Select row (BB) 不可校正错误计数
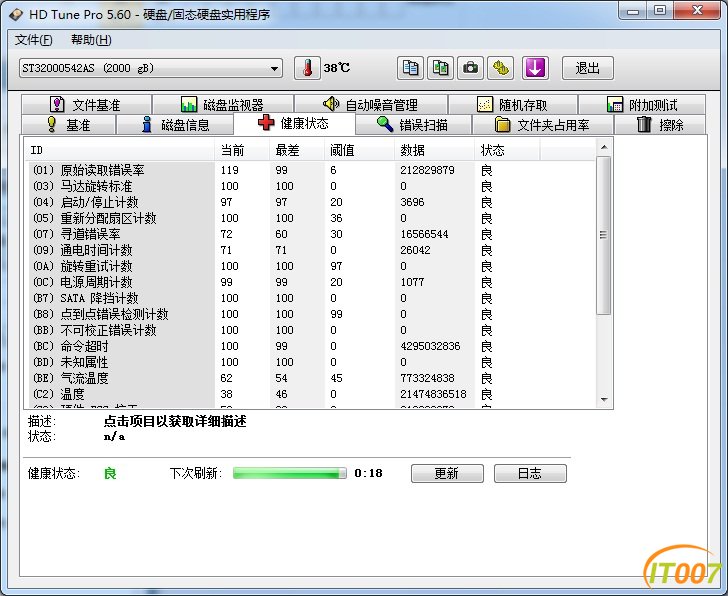The image size is (728, 596). [311, 330]
